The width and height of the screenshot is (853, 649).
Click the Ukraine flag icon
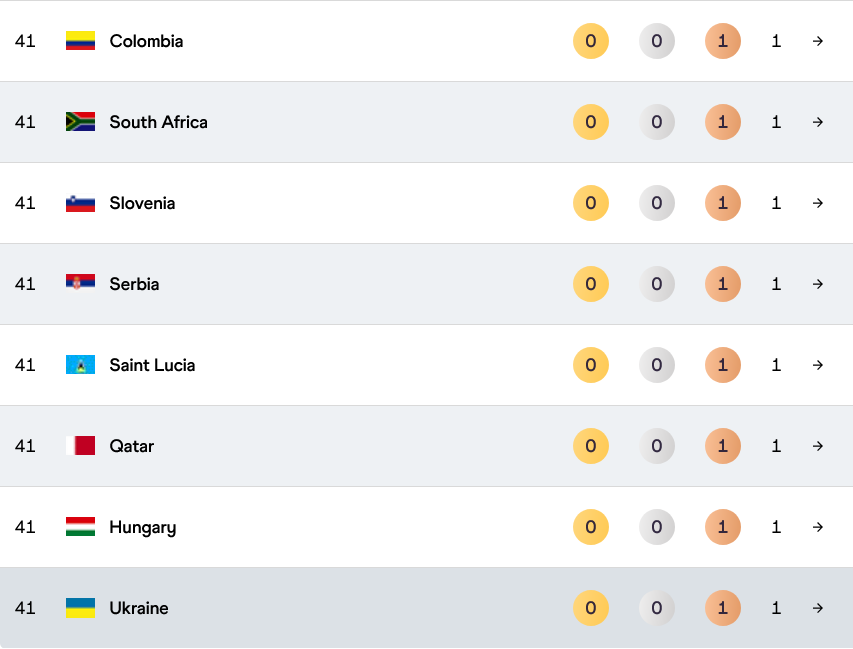[x=80, y=608]
